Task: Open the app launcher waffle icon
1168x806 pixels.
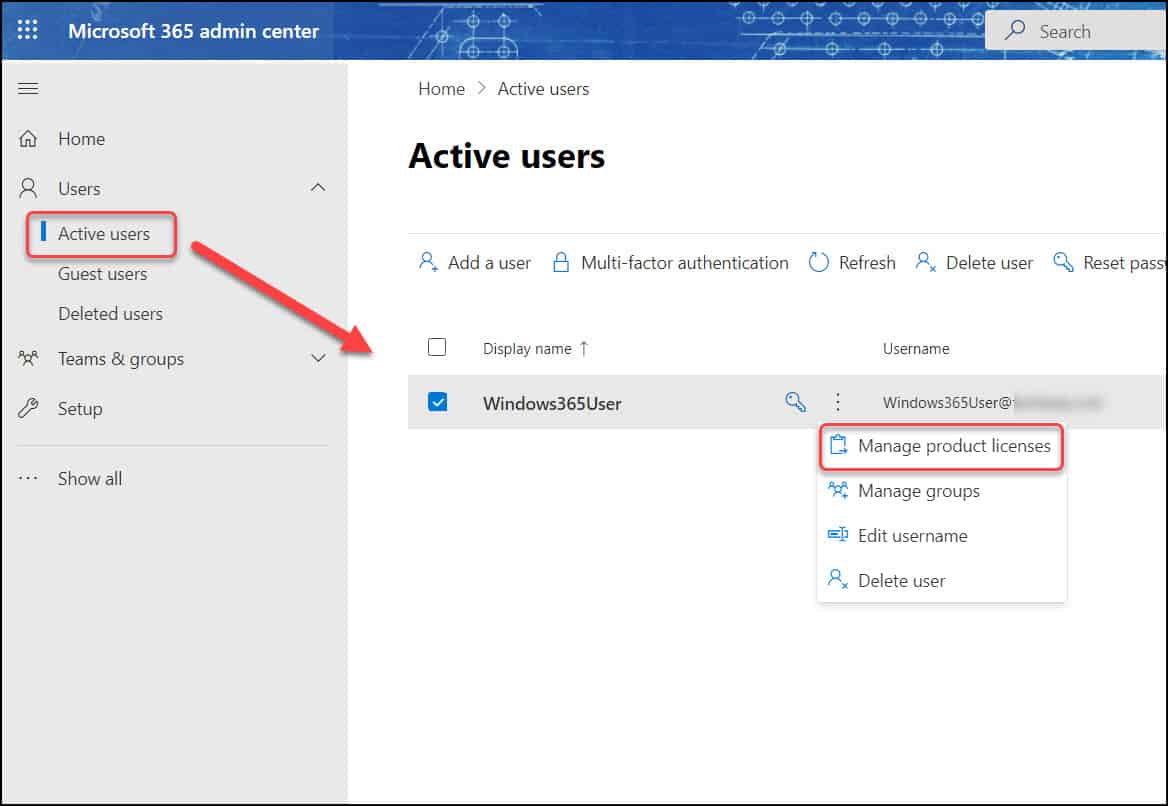Action: [x=28, y=30]
